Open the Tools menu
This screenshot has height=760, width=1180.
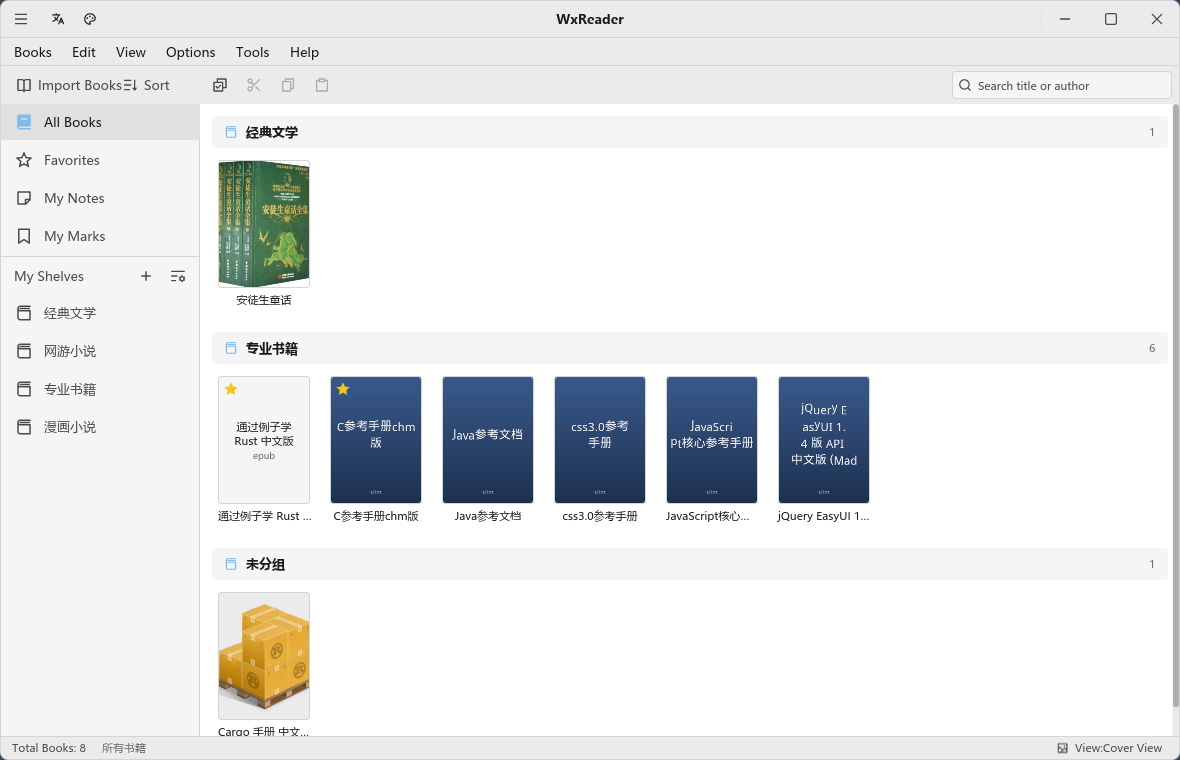coord(252,52)
